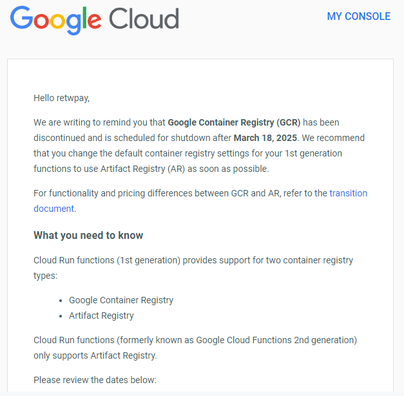Click the bold 'March 18, 2025' date
Screen dimensions: 404x396
(x=265, y=138)
